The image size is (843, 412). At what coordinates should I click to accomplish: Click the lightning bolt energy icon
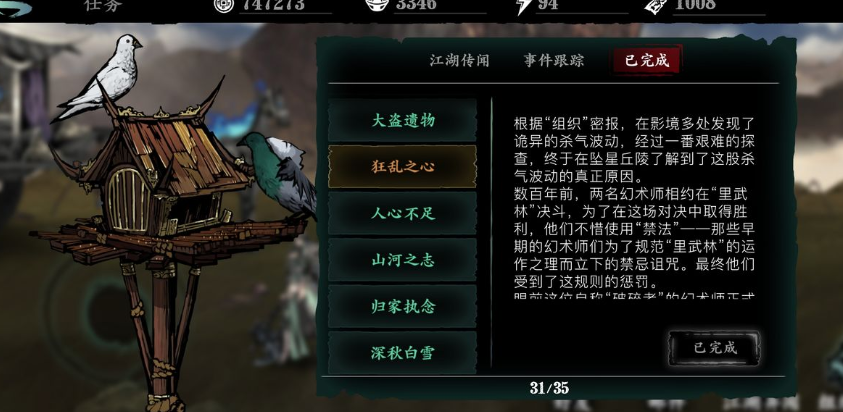[x=524, y=5]
